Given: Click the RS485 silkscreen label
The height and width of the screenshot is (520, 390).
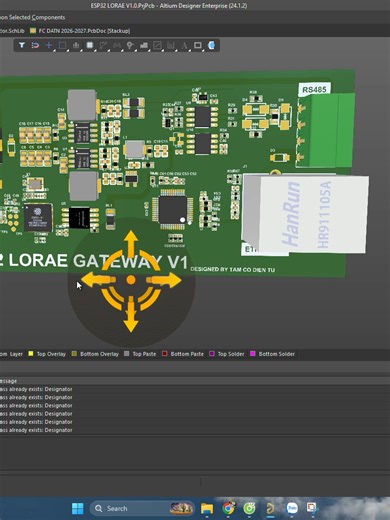Looking at the screenshot, I should [314, 89].
